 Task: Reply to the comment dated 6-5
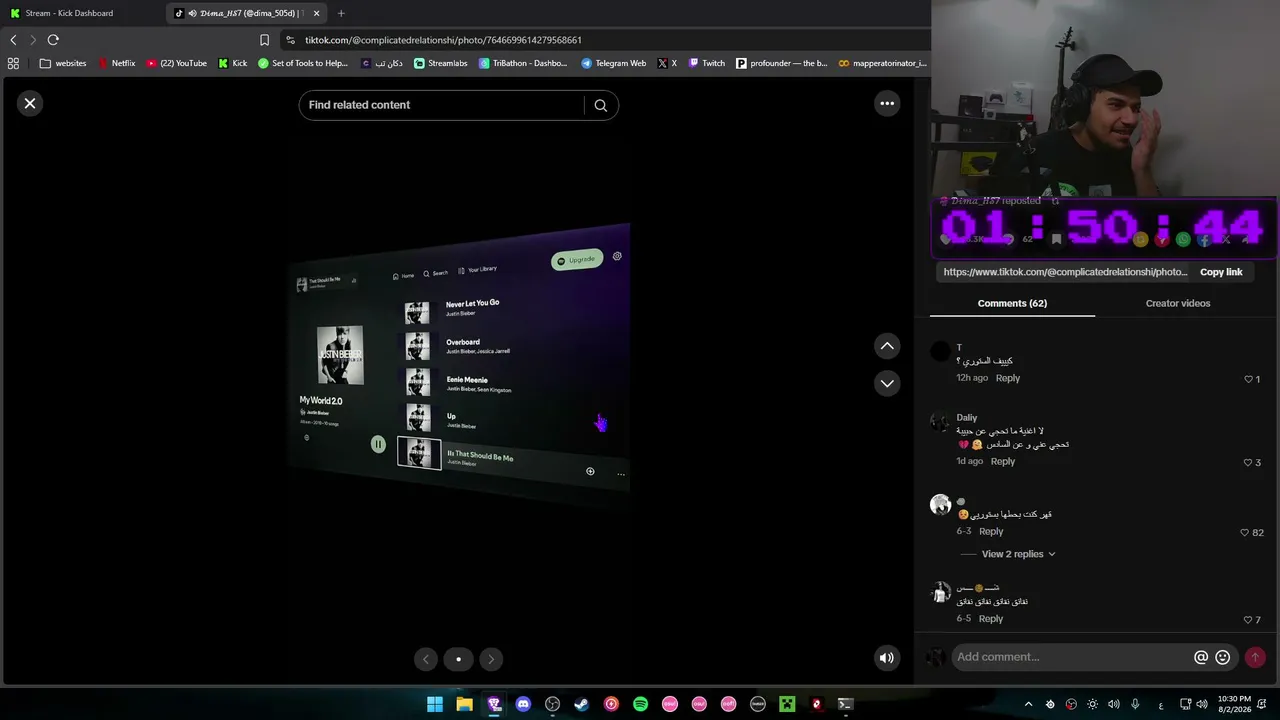(x=991, y=618)
